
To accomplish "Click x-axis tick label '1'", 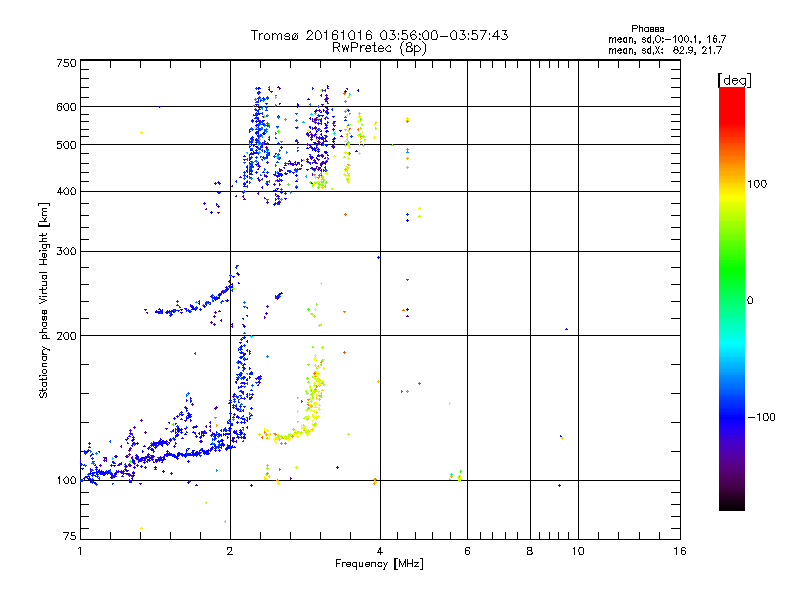I will point(80,551).
